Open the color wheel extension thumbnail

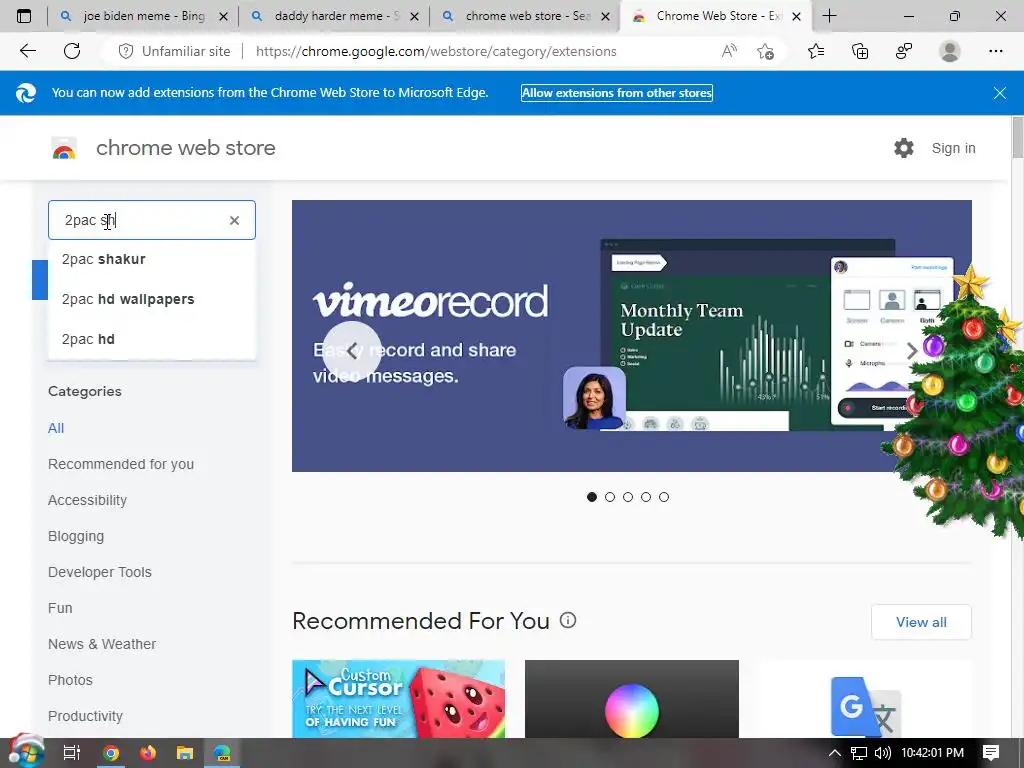click(632, 699)
